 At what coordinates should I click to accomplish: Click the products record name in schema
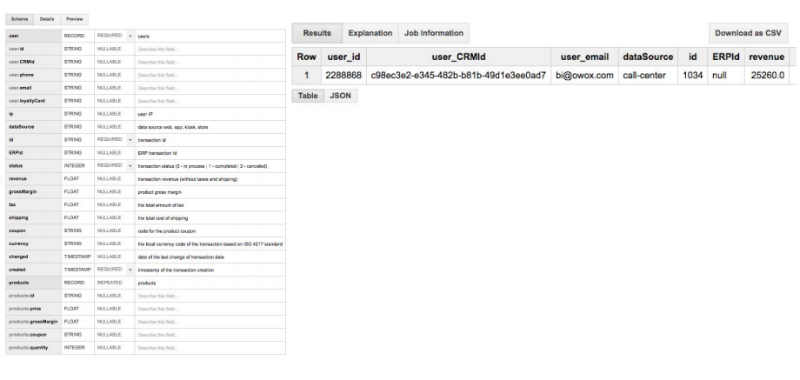tap(18, 283)
